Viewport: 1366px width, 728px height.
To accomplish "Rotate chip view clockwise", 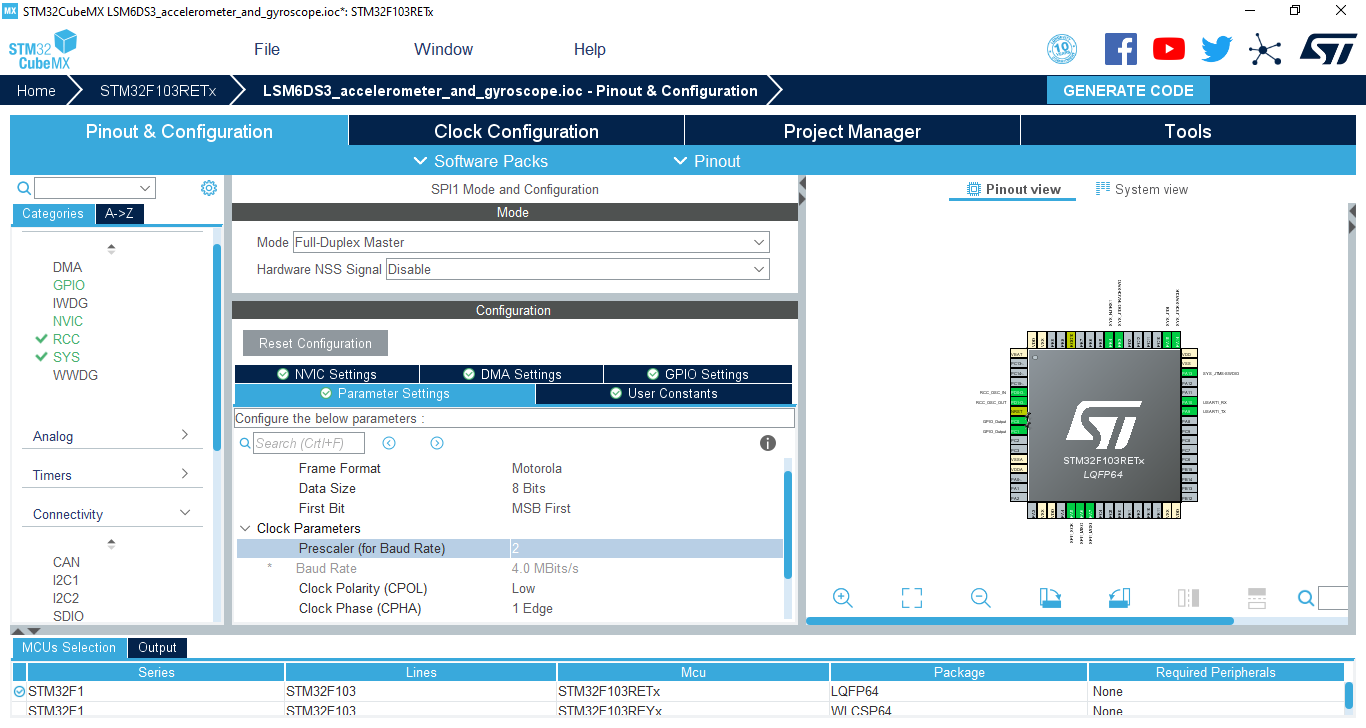I will 1050,598.
